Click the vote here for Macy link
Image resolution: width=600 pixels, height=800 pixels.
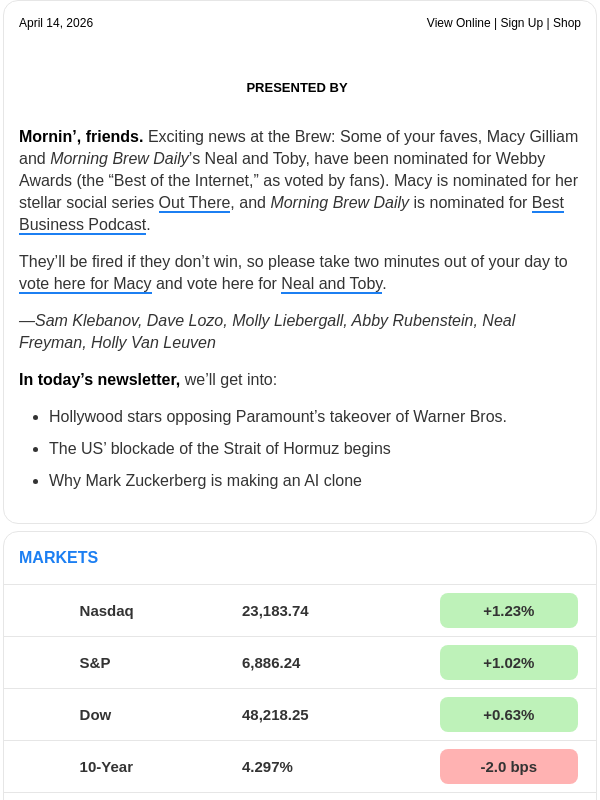(85, 284)
